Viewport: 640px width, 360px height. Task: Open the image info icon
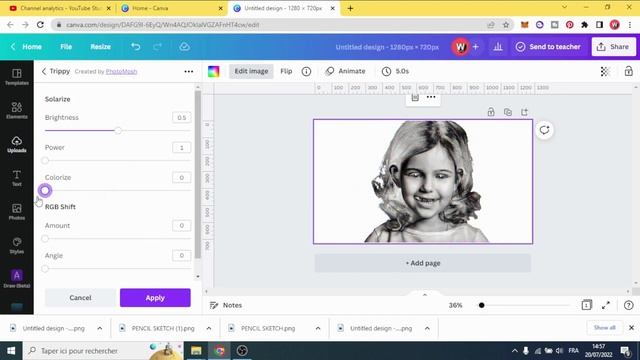coord(306,71)
